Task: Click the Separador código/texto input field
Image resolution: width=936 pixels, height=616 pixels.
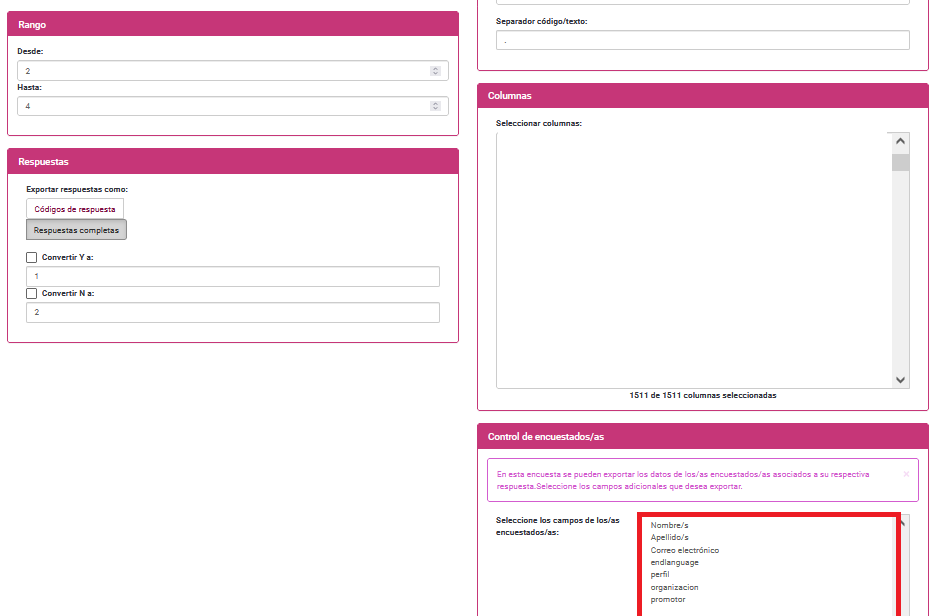Action: coord(702,40)
